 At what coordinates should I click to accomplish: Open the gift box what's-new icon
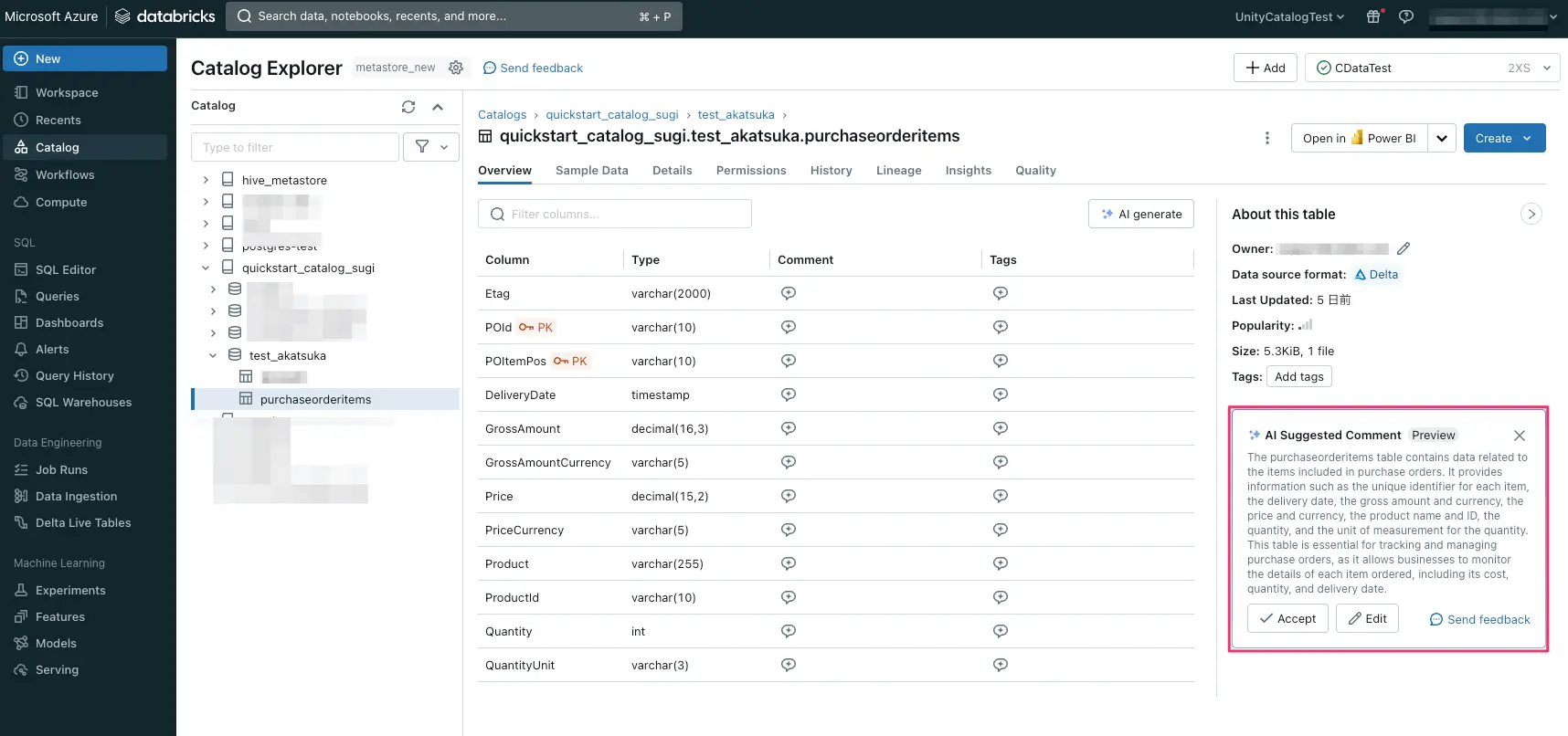(1373, 16)
